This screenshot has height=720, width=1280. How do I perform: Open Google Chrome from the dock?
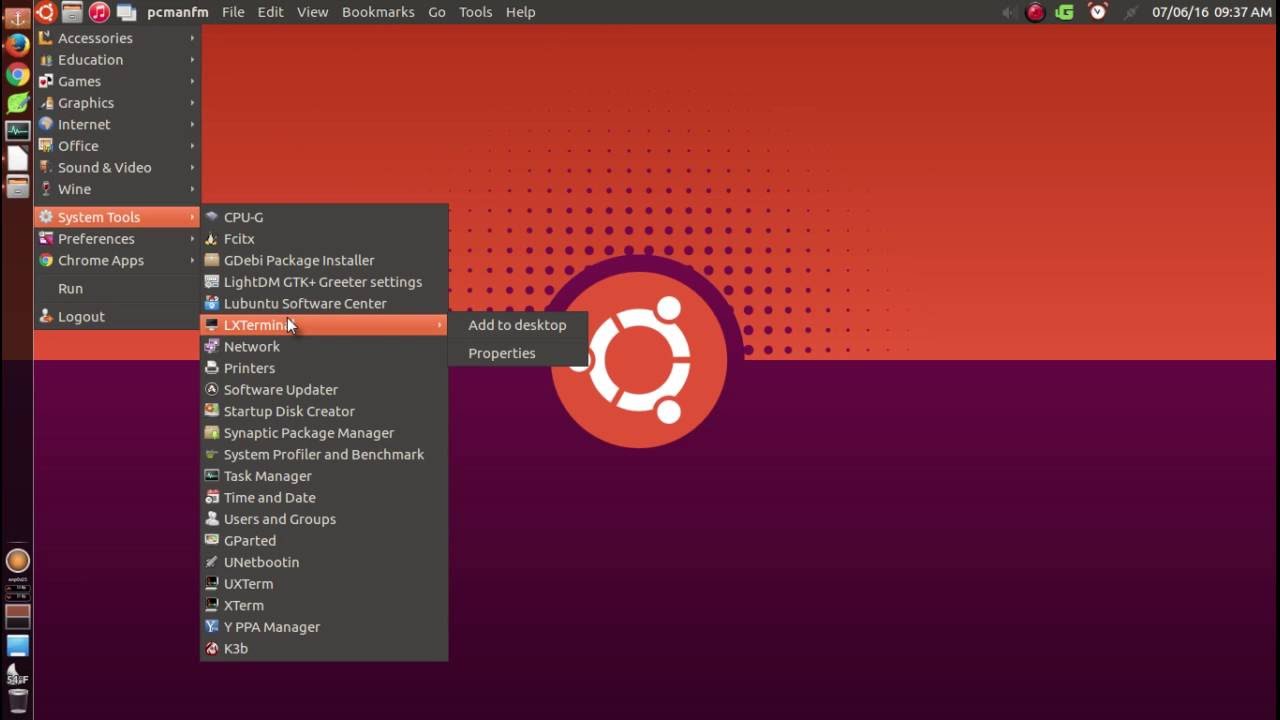18,74
